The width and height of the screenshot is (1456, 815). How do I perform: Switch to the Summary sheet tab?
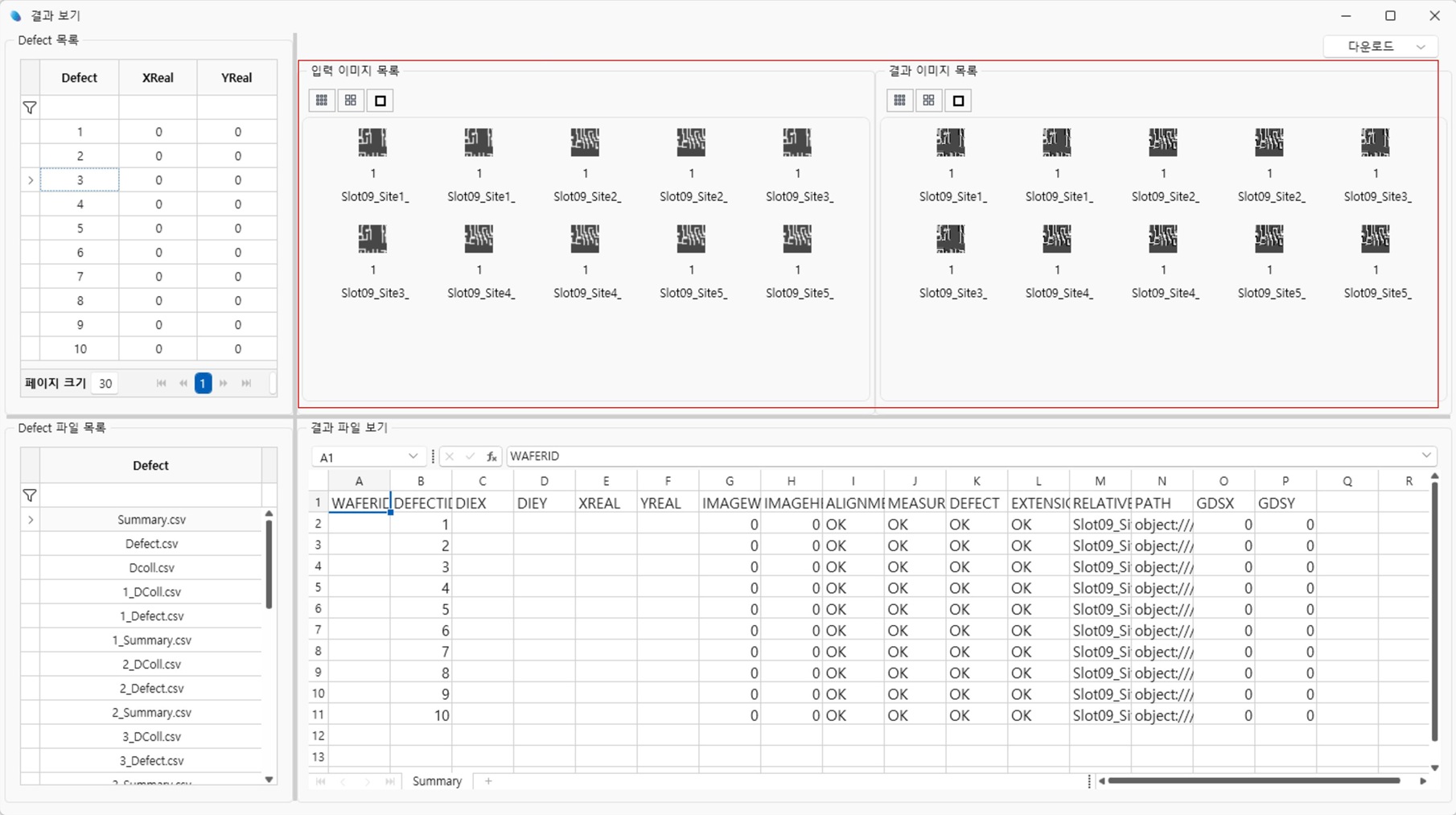click(437, 781)
